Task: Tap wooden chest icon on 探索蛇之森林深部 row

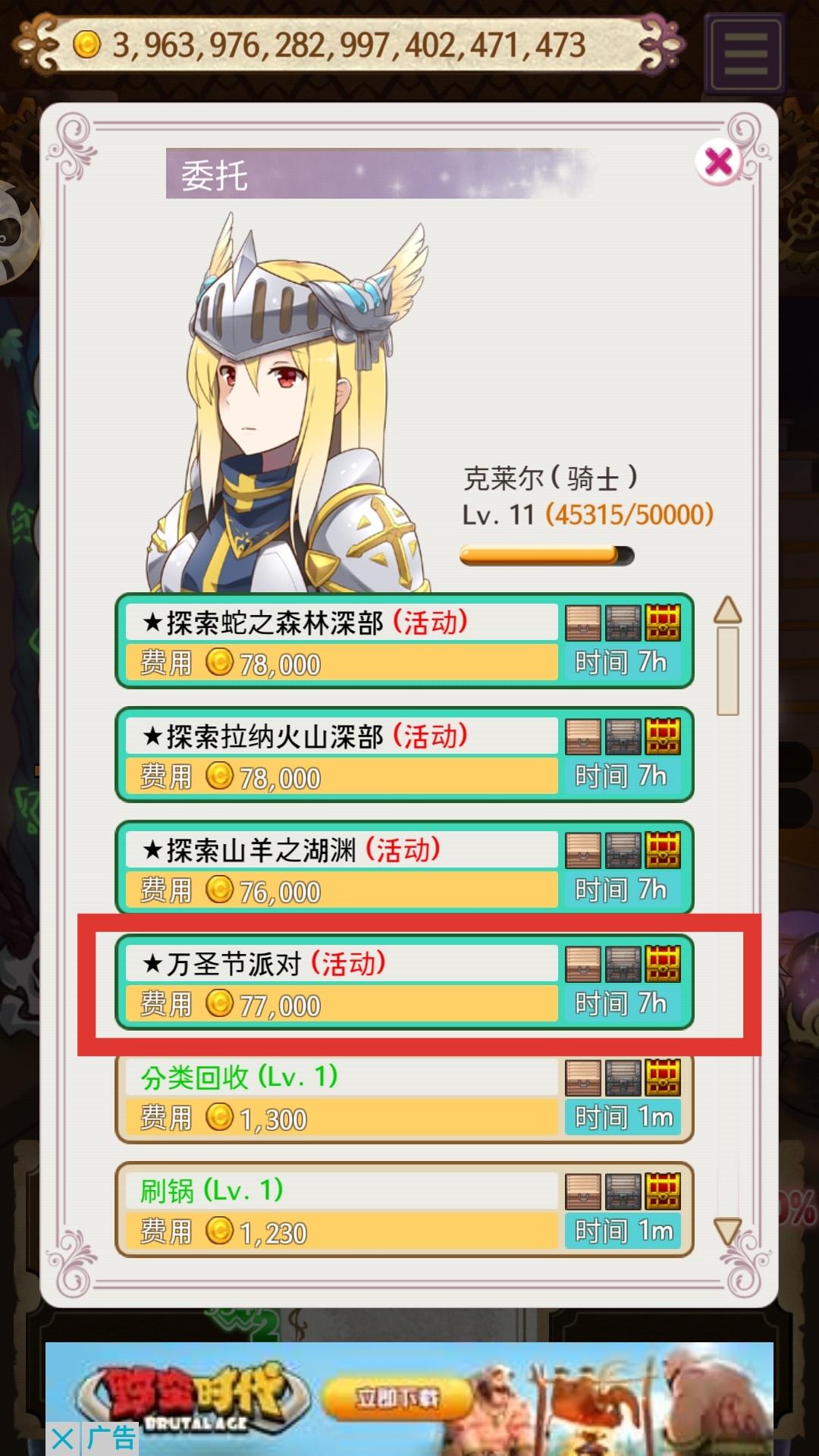Action: (x=583, y=623)
